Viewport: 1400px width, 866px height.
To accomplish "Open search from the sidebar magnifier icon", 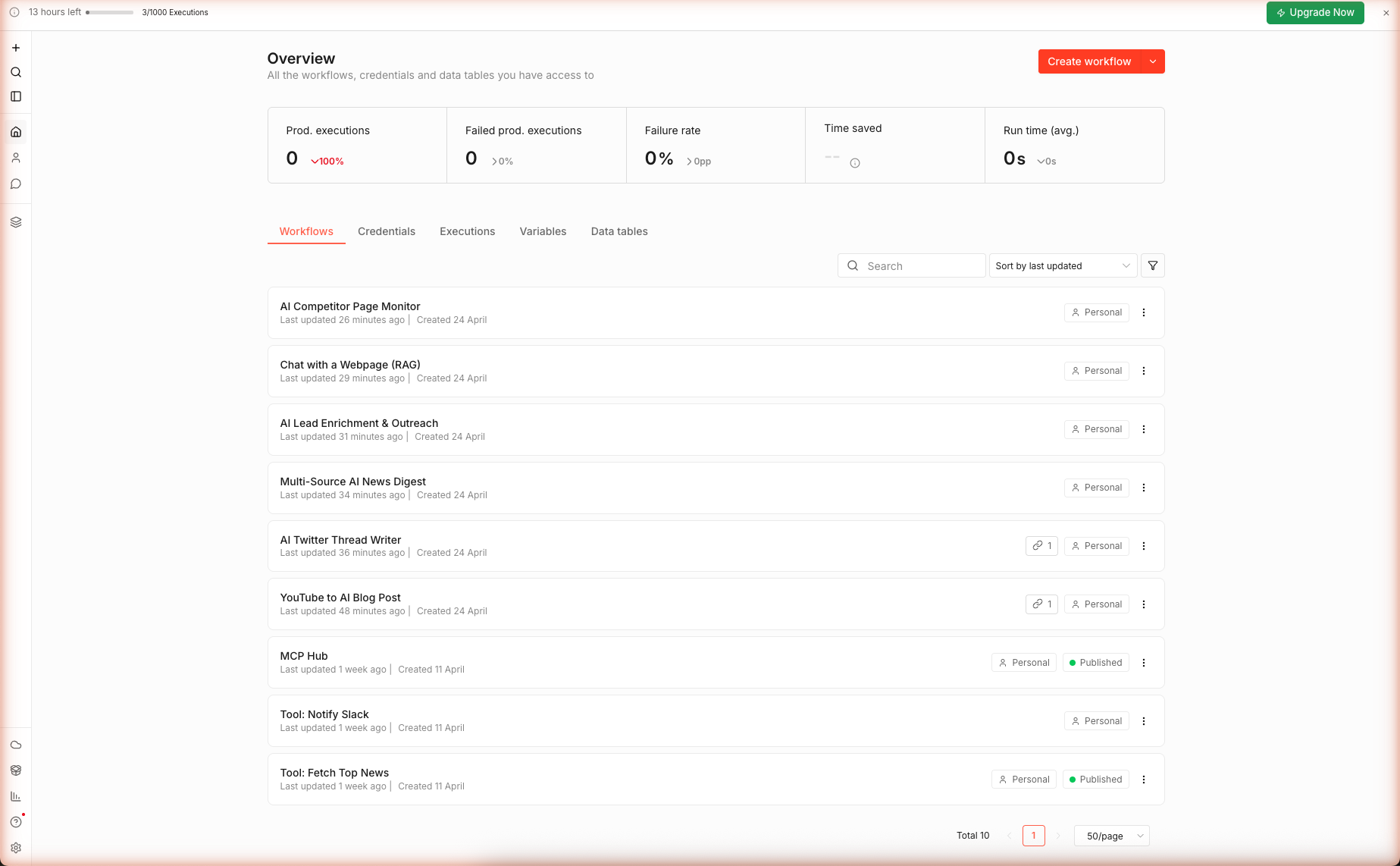I will (x=16, y=72).
